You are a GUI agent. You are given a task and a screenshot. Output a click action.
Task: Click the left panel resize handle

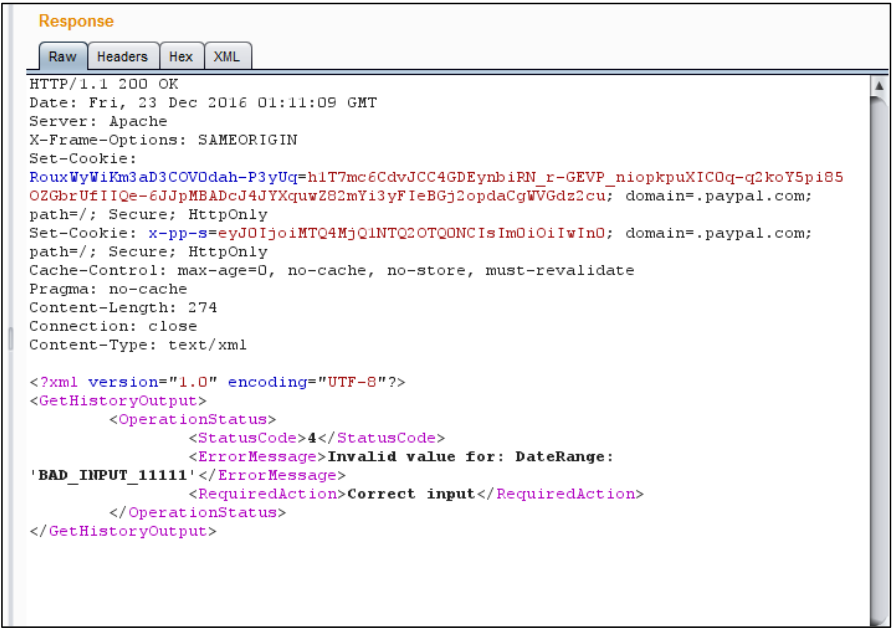click(10, 339)
